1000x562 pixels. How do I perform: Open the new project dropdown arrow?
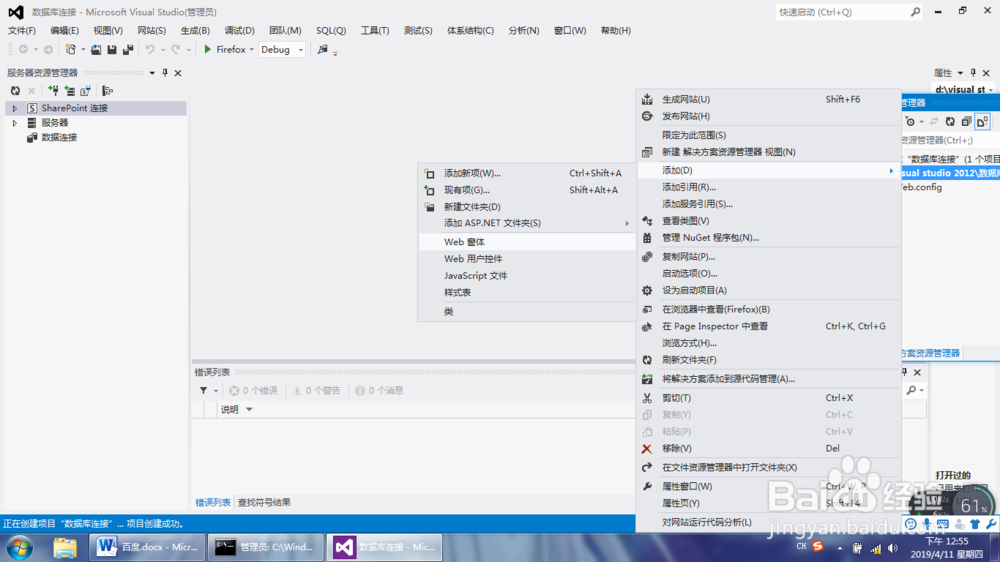tap(82, 50)
